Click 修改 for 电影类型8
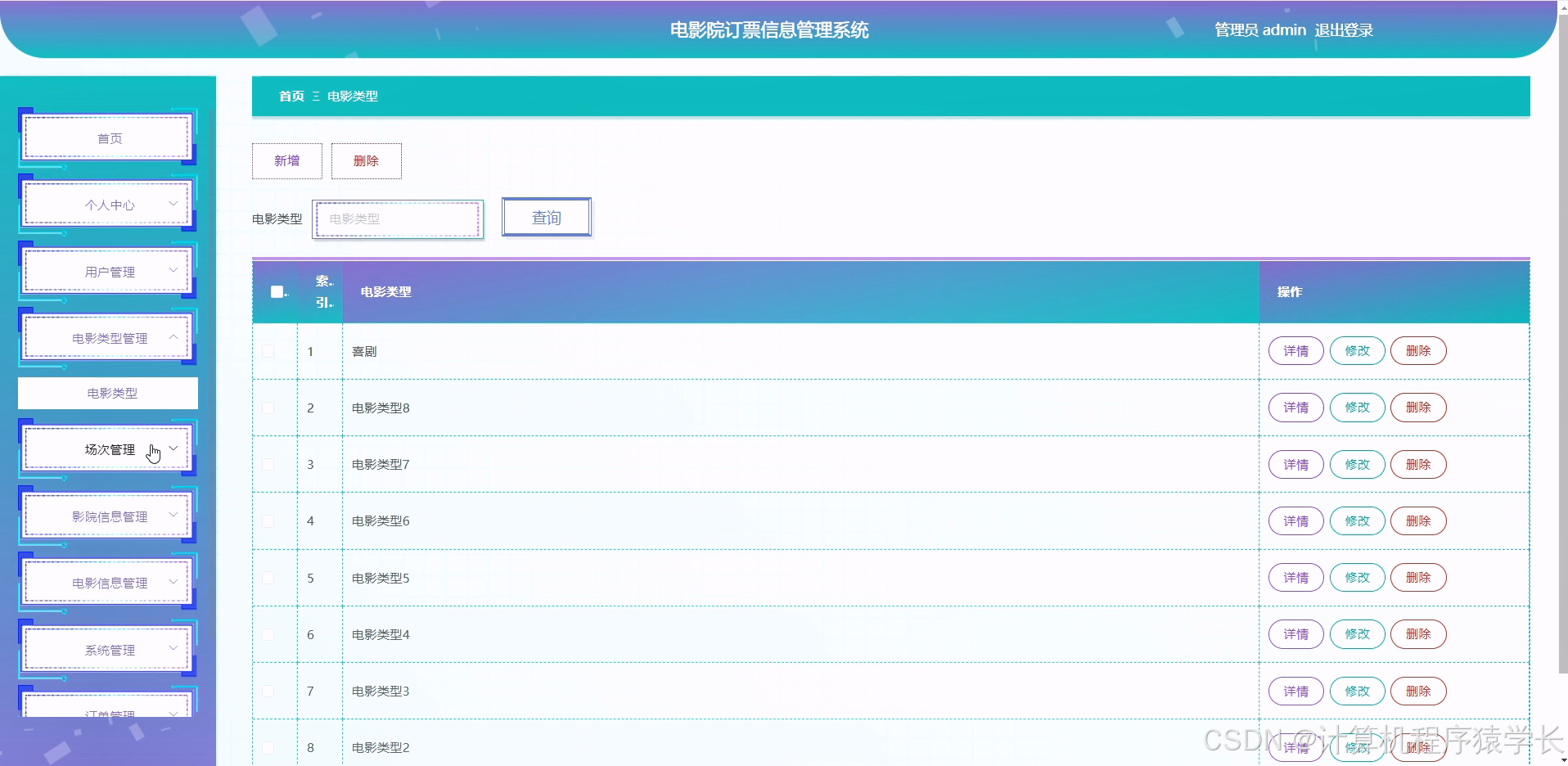This screenshot has width=1568, height=766. pyautogui.click(x=1358, y=408)
